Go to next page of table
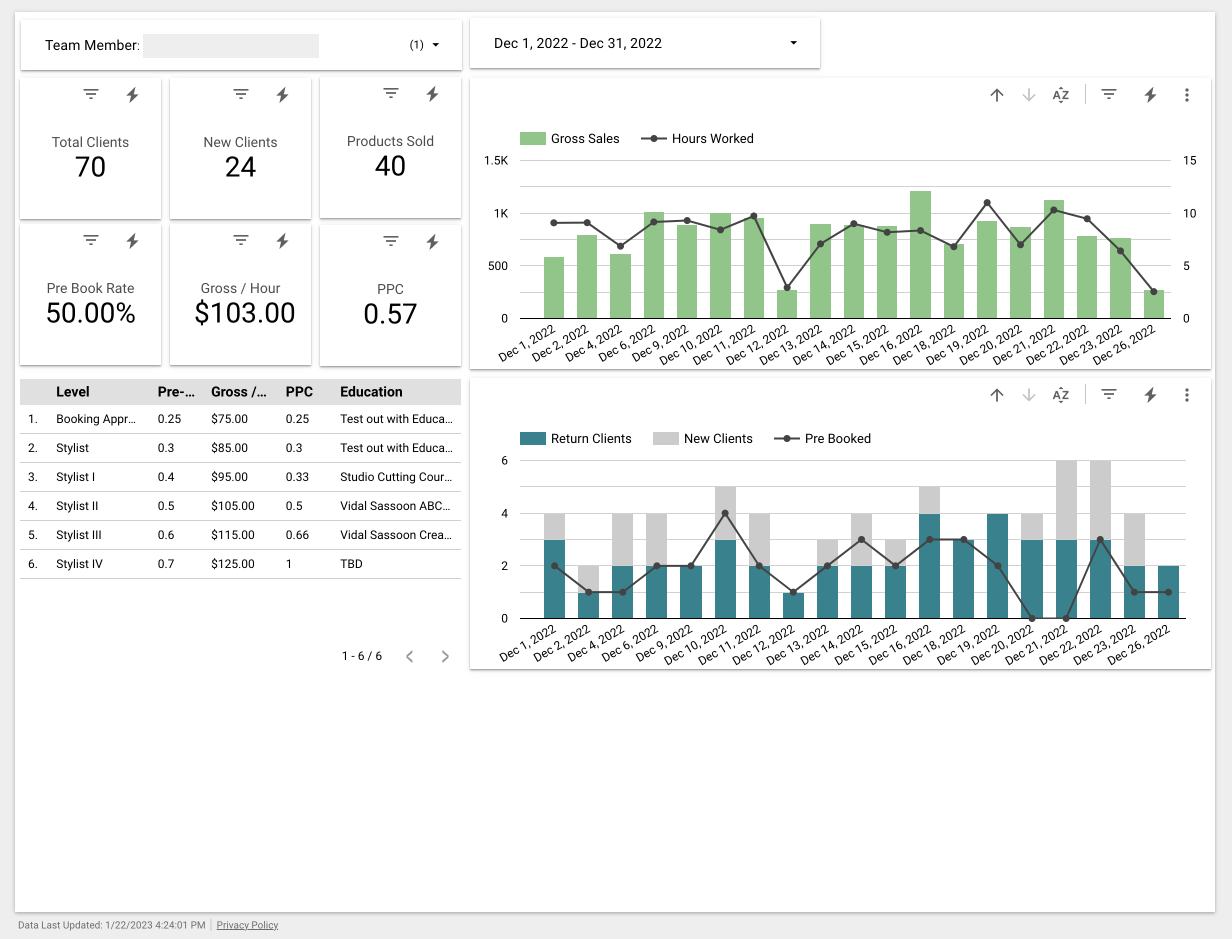 coord(445,656)
